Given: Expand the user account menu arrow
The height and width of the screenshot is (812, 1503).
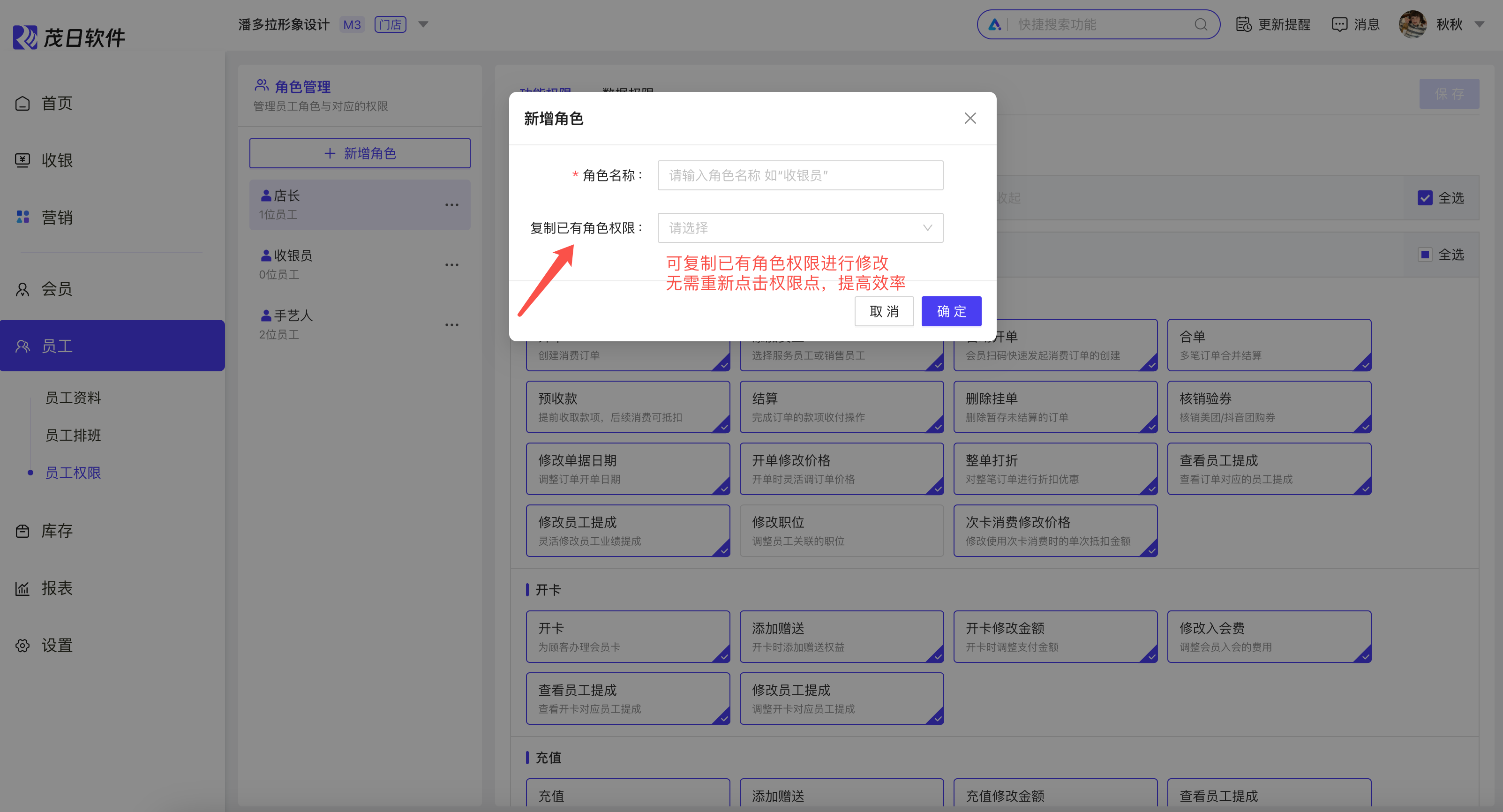Looking at the screenshot, I should (x=1479, y=24).
